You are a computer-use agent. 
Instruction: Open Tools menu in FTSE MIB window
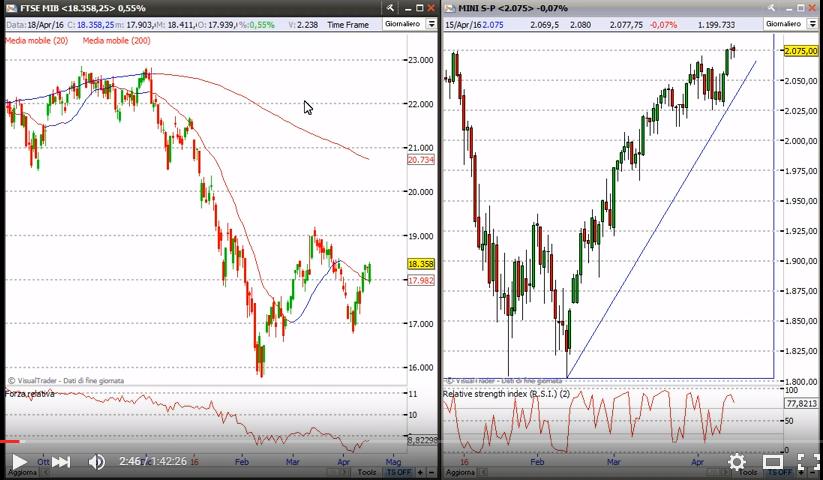(367, 473)
